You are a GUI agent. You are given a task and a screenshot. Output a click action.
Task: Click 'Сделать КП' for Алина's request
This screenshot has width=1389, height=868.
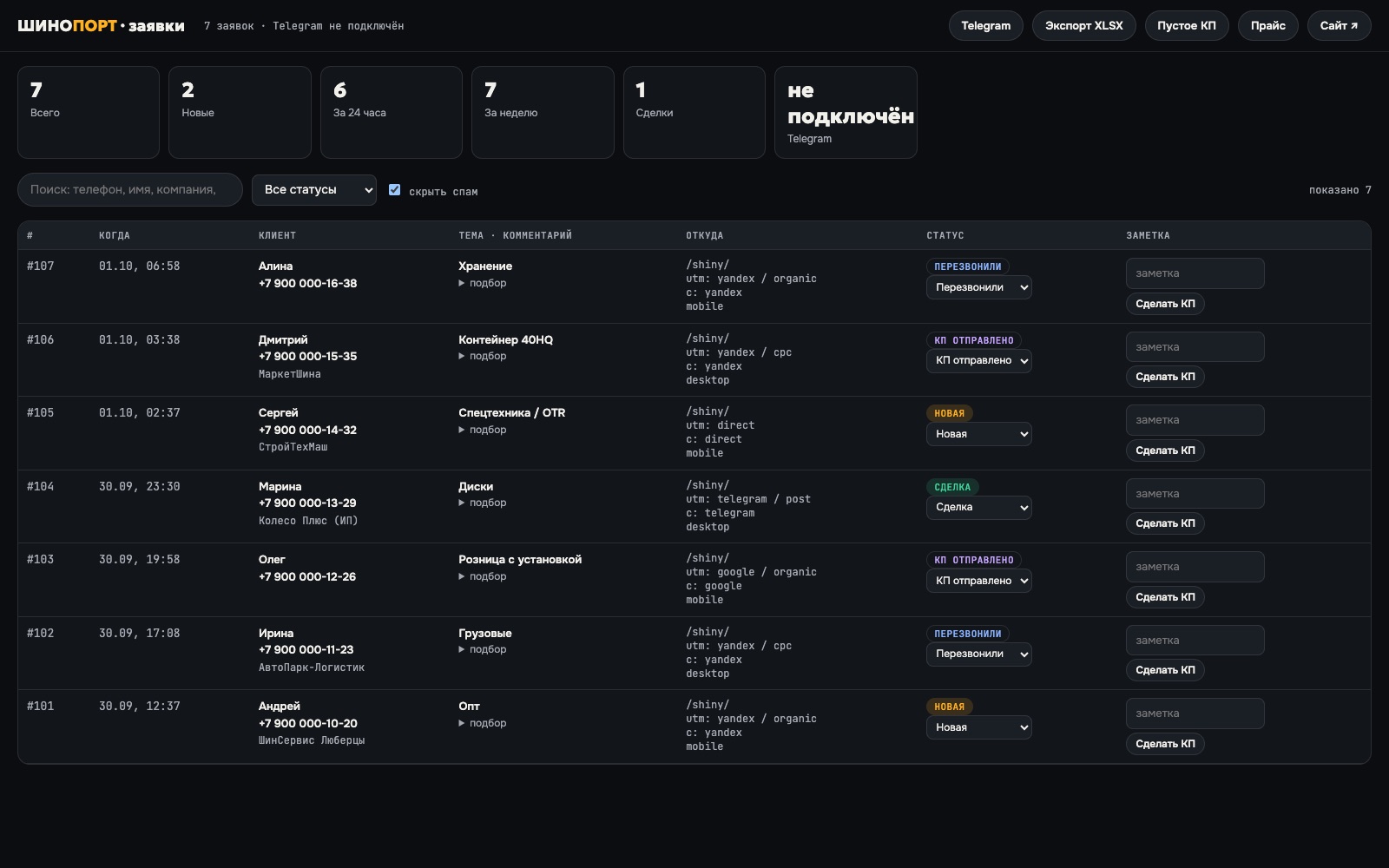pos(1165,304)
